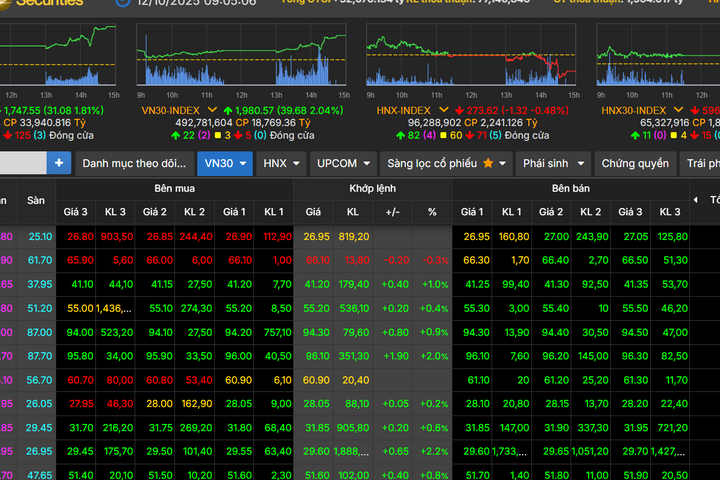Click the sell volume 721,20
Screen dimensions: 720x480
coord(672,428)
